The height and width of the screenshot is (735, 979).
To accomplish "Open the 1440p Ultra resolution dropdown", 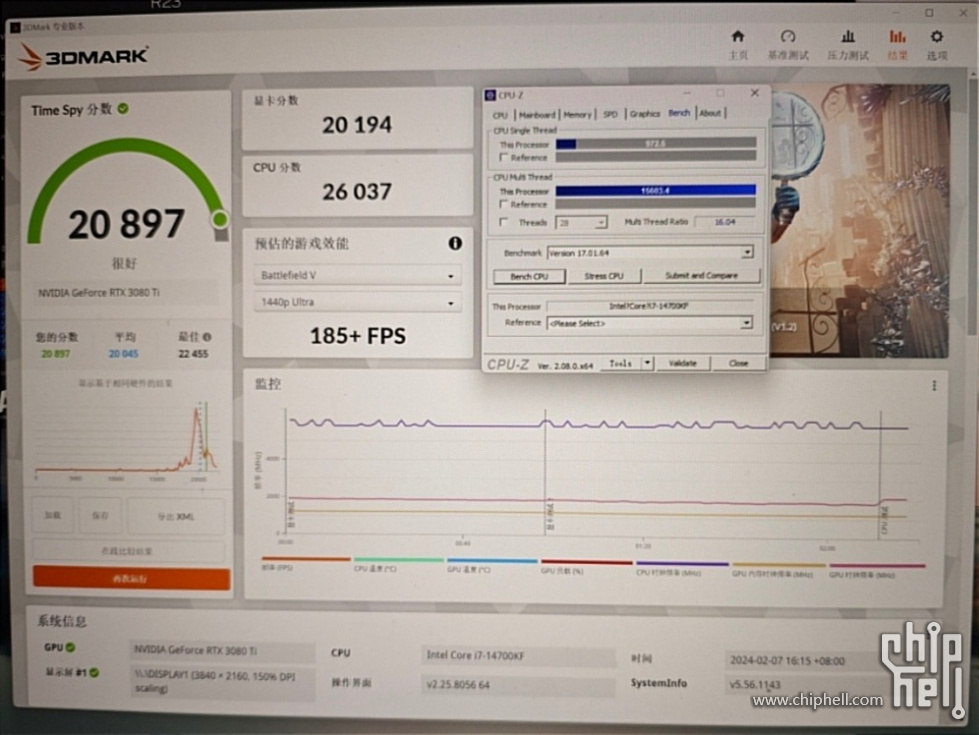I will tap(357, 302).
